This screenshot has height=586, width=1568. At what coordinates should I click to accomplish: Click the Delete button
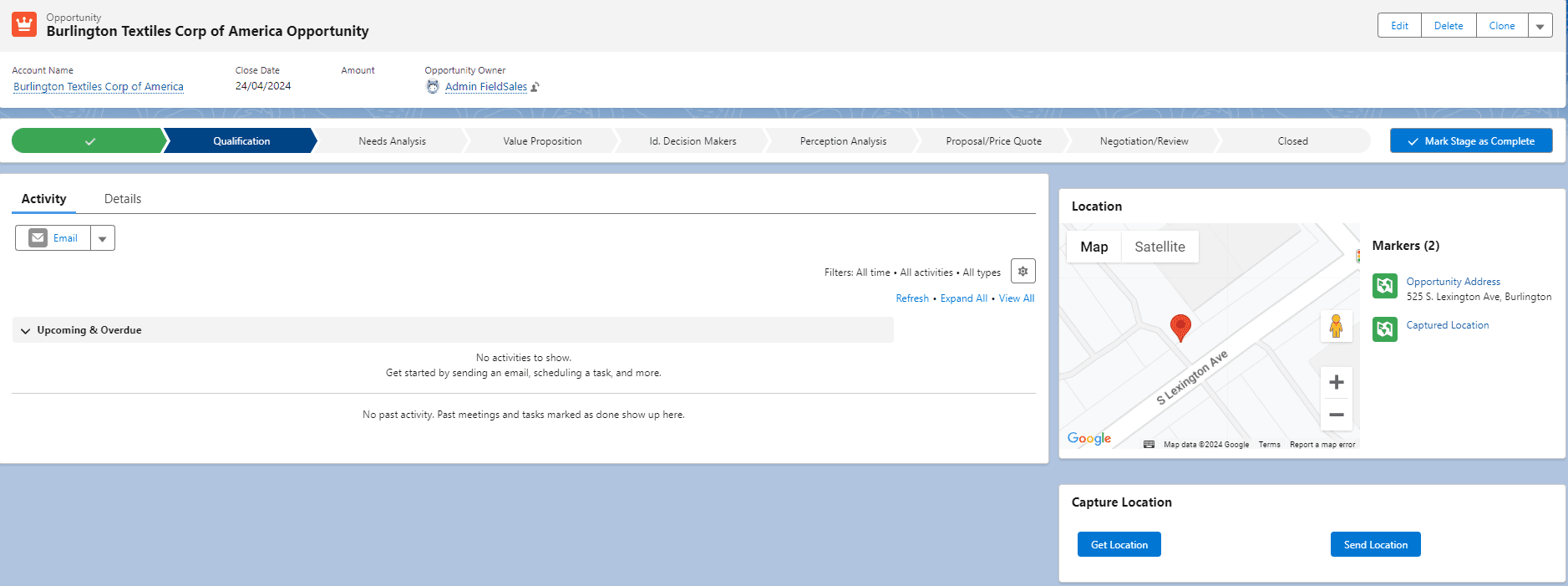coord(1449,26)
